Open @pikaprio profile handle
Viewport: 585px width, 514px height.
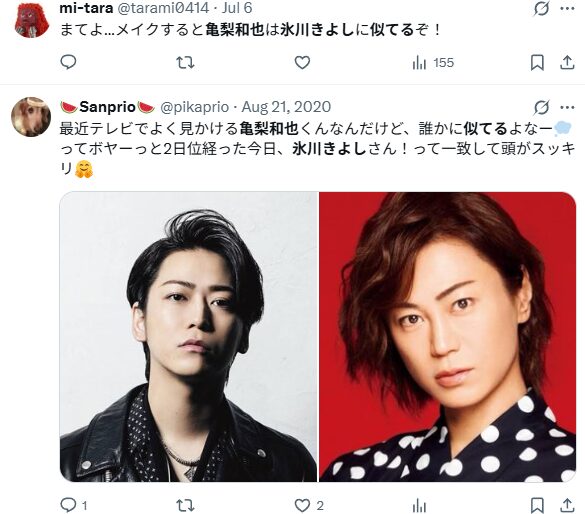[194, 107]
